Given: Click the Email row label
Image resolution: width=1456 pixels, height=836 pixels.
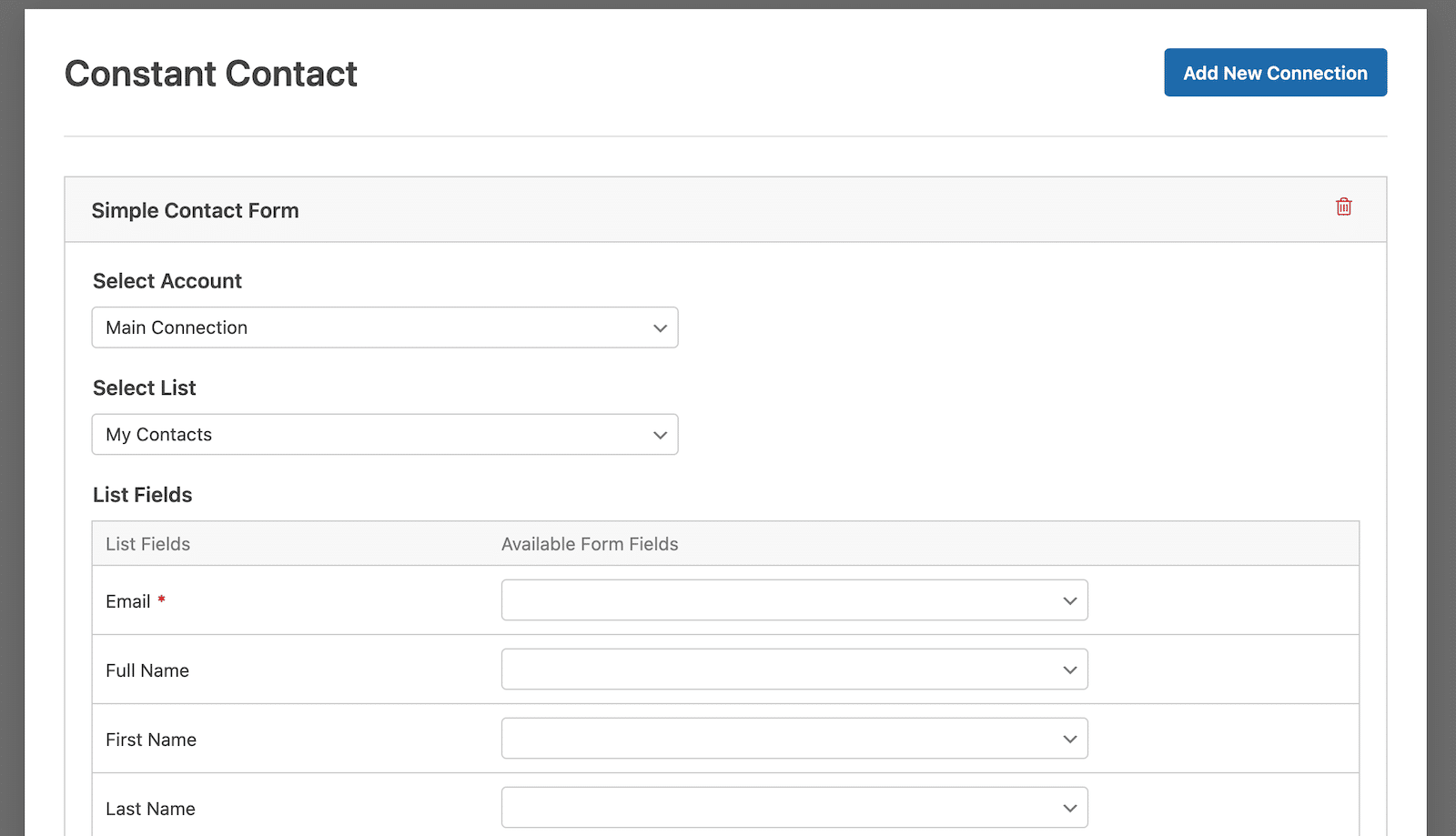Looking at the screenshot, I should (127, 601).
